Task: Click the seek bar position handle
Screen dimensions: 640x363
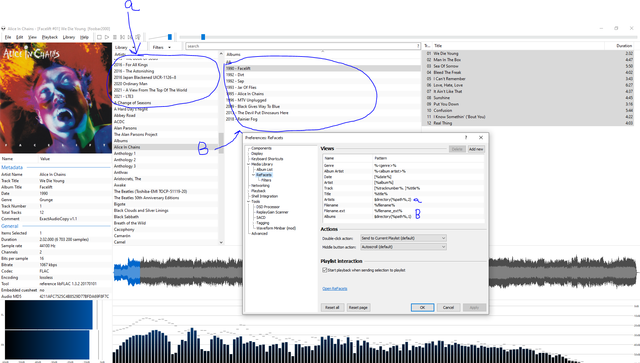Action: pyautogui.click(x=203, y=37)
